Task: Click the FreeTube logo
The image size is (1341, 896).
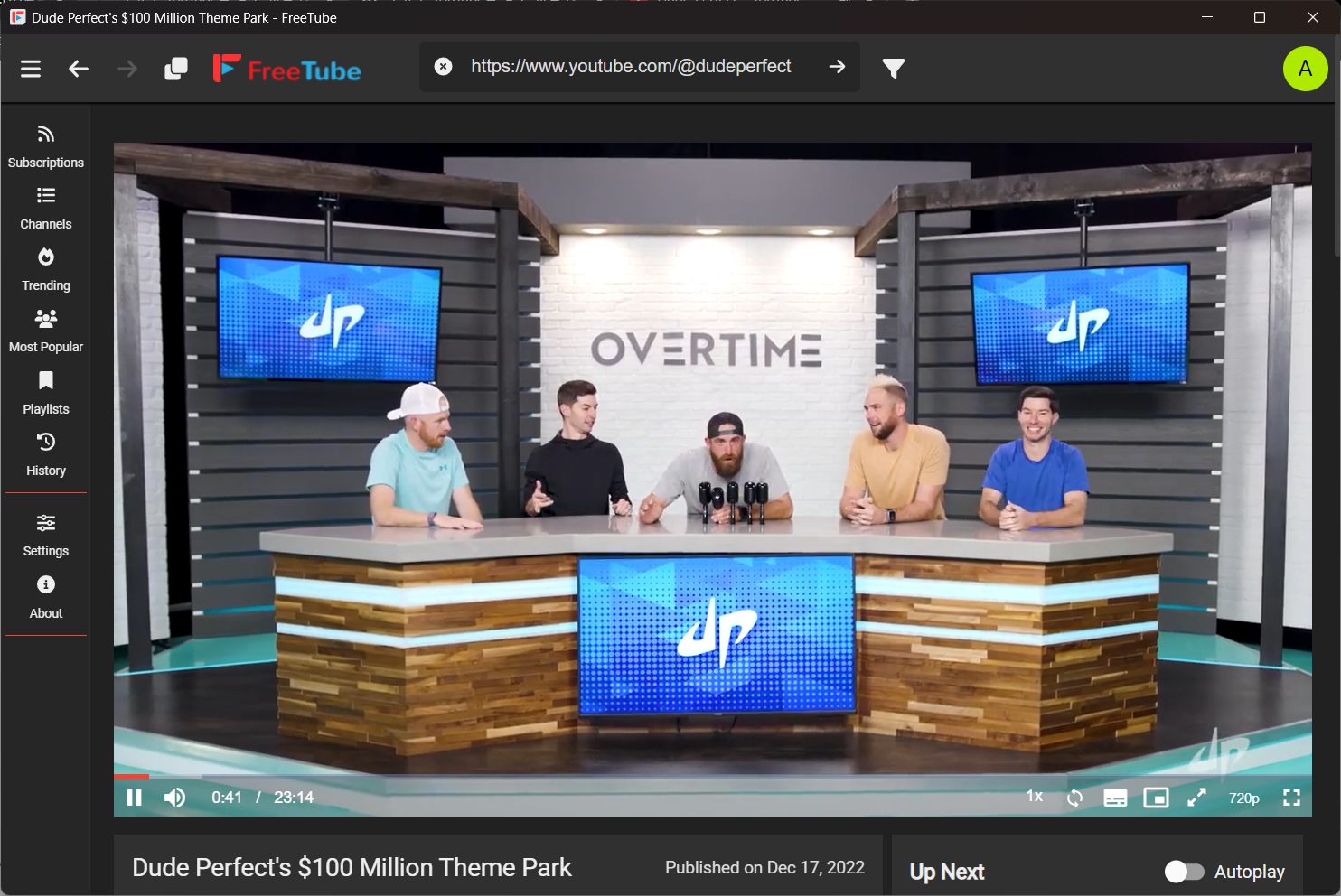Action: pos(286,69)
